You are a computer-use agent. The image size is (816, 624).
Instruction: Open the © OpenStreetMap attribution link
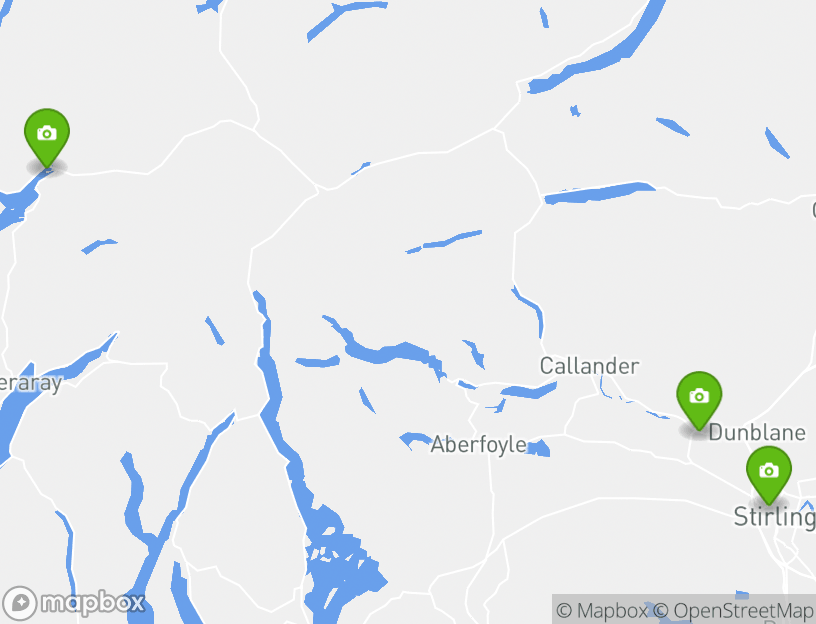coord(733,610)
